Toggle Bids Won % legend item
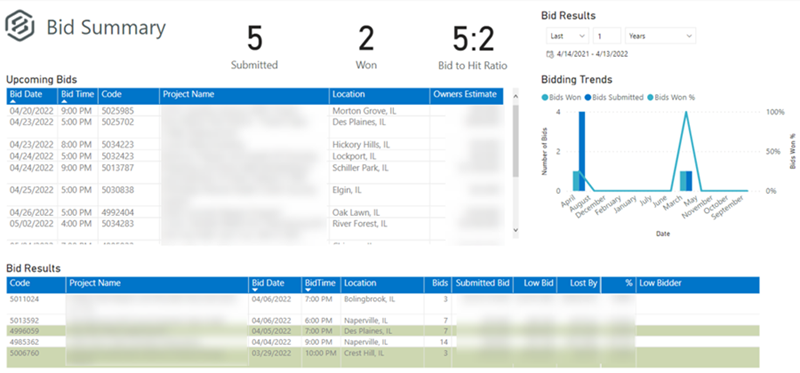The height and width of the screenshot is (373, 800). (671, 97)
